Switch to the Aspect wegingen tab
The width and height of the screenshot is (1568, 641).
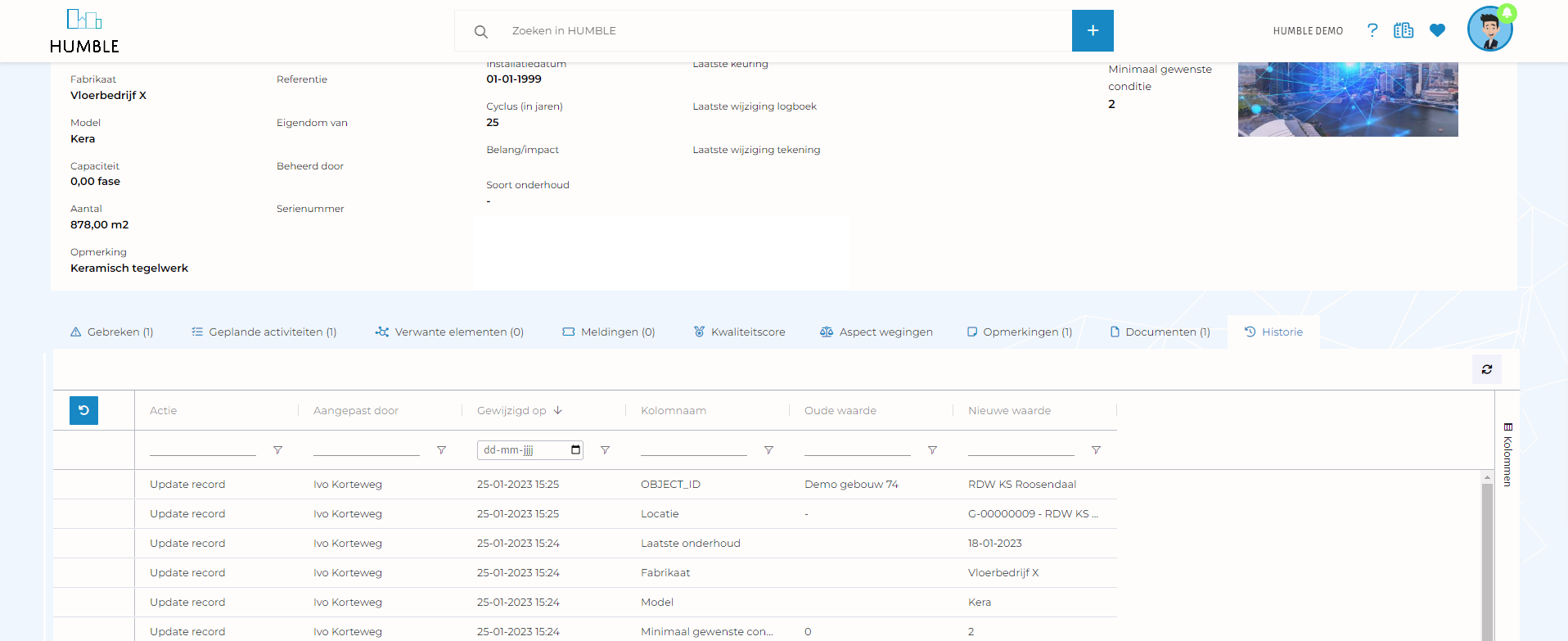[876, 332]
